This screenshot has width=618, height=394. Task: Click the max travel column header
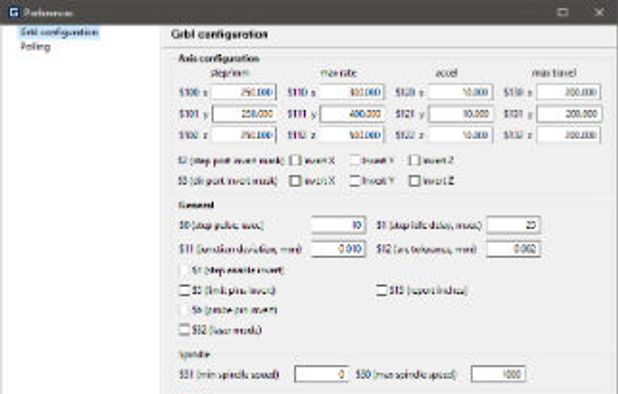pos(554,73)
